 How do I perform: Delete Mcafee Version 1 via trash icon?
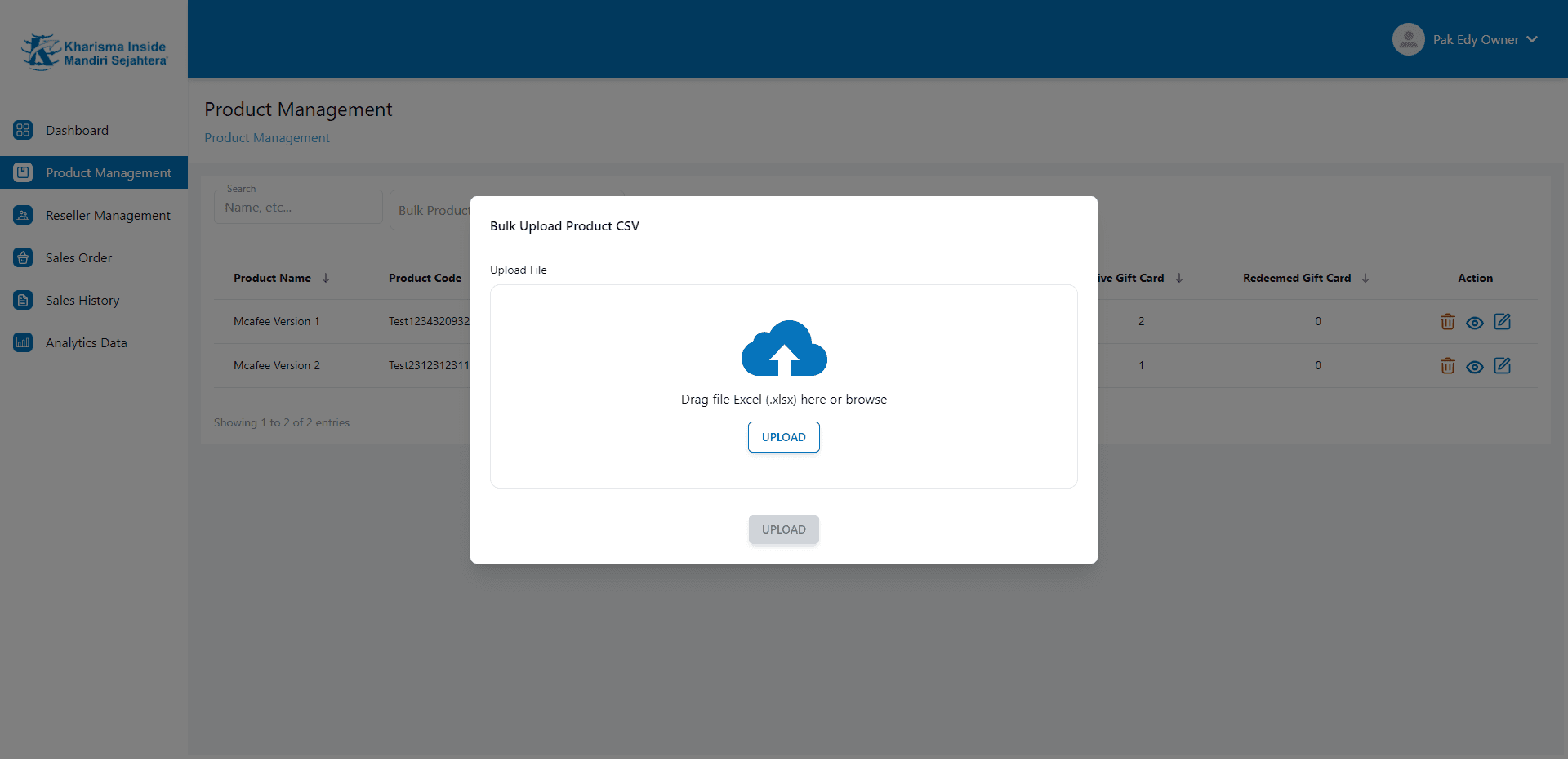[x=1448, y=322]
